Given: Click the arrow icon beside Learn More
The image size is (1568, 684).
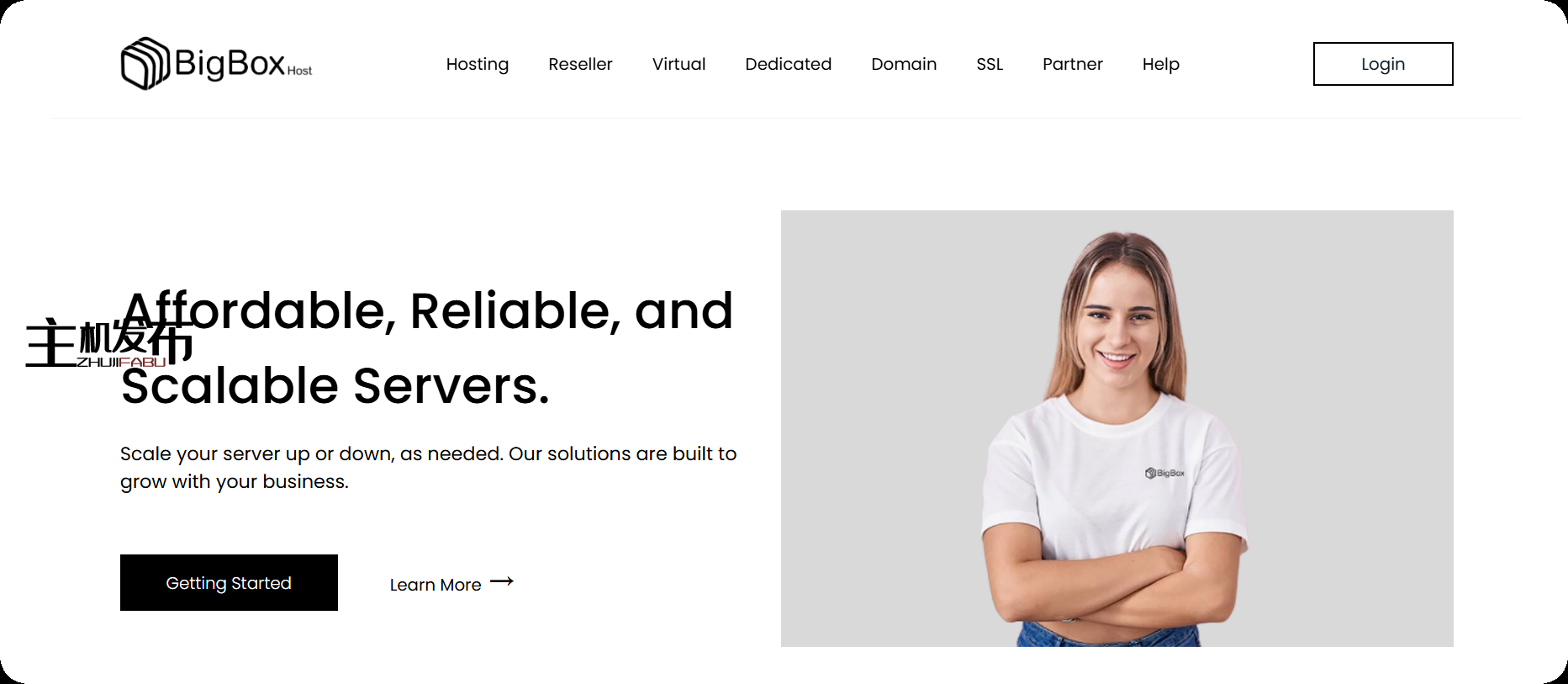Looking at the screenshot, I should tap(502, 581).
